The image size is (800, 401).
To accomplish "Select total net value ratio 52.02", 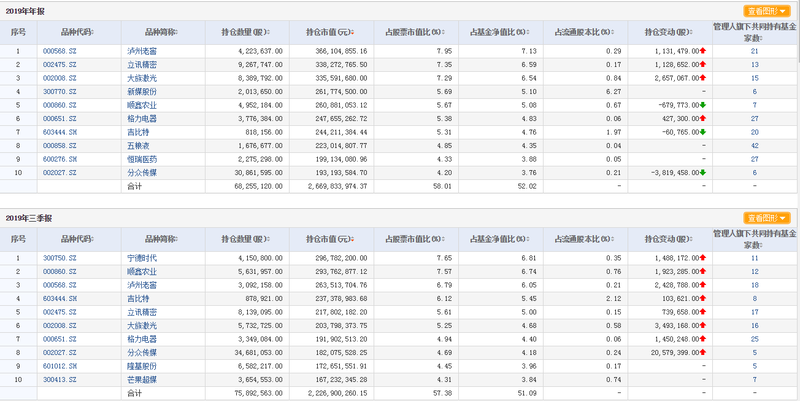I will (527, 186).
